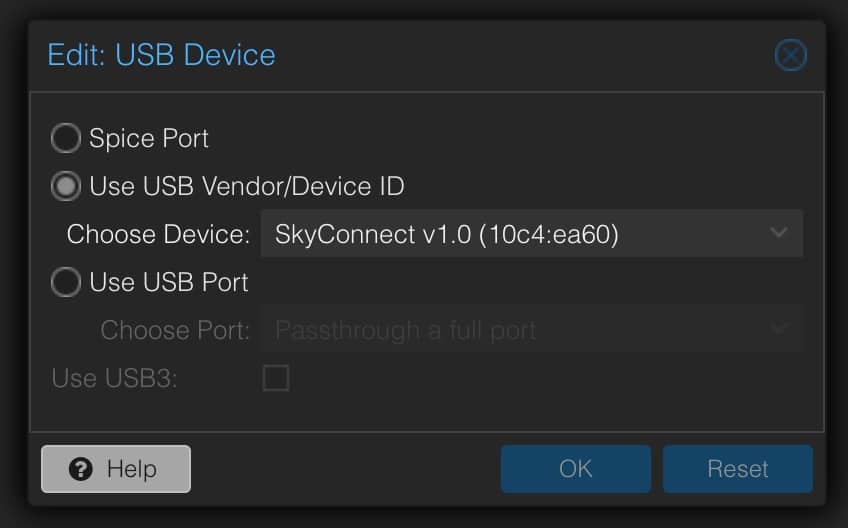
Task: Expand the Choose Port dropdown arrow
Action: 779,328
